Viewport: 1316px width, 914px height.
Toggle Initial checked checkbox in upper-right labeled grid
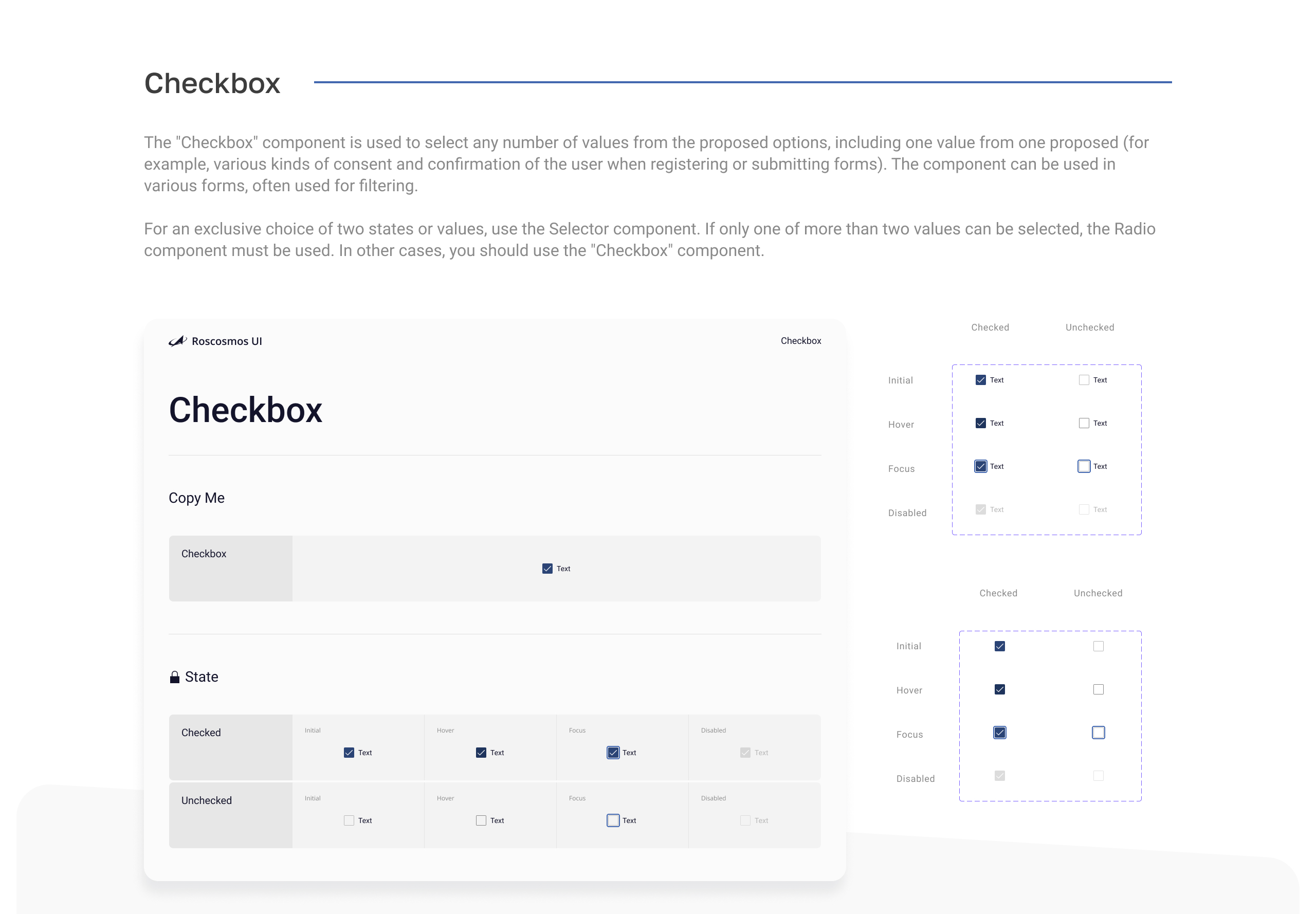click(x=981, y=380)
